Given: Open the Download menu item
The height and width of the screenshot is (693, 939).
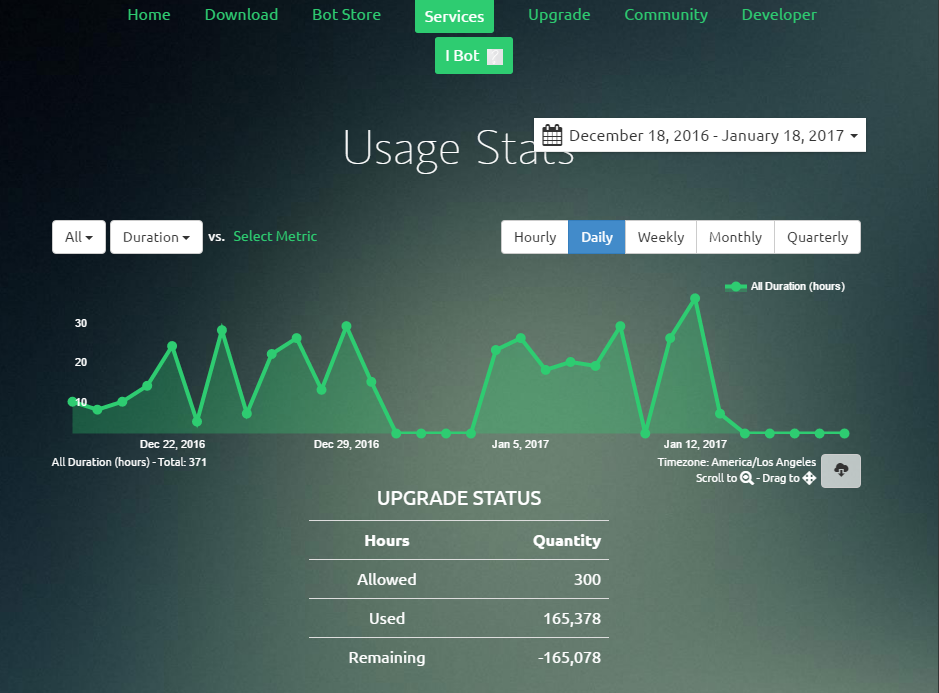Looking at the screenshot, I should (x=241, y=14).
